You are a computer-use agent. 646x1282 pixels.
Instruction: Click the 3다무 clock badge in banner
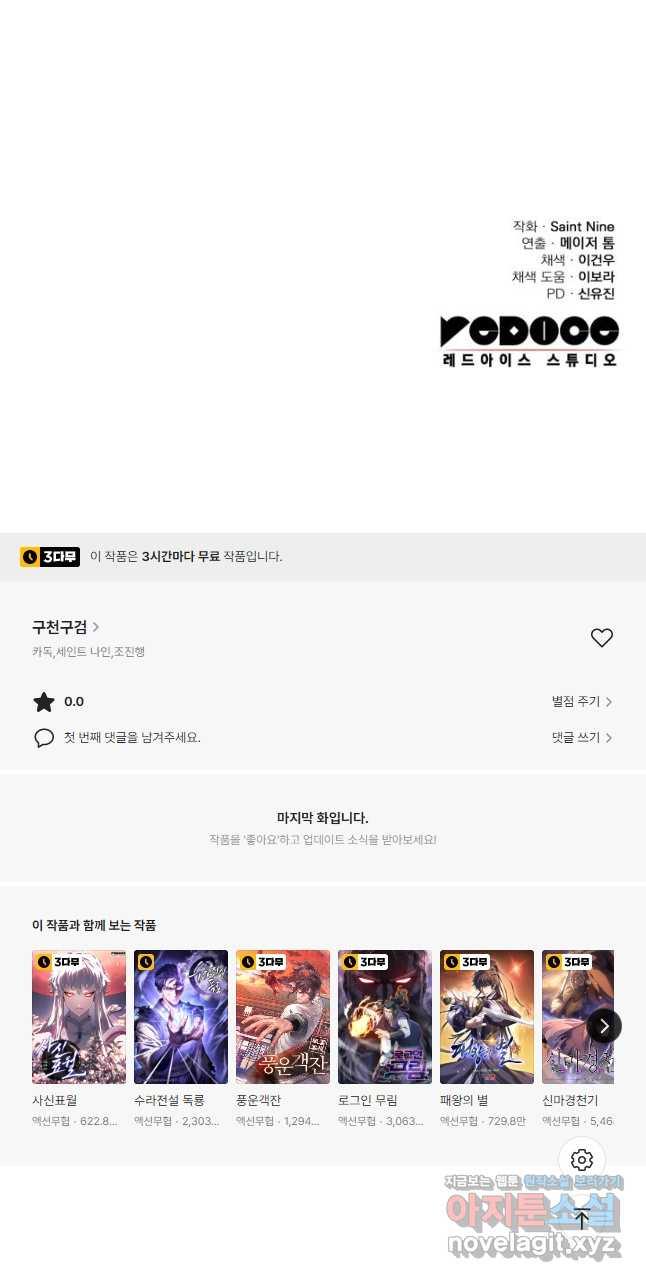pos(50,557)
